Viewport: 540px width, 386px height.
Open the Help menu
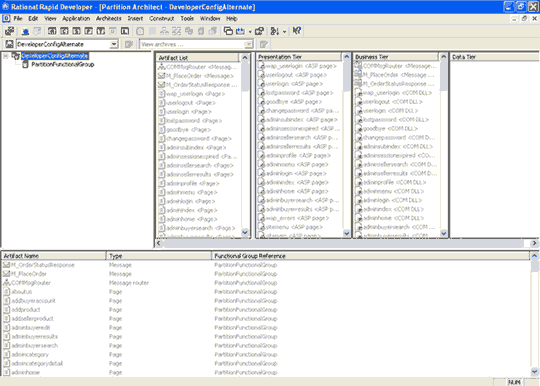tap(232, 18)
